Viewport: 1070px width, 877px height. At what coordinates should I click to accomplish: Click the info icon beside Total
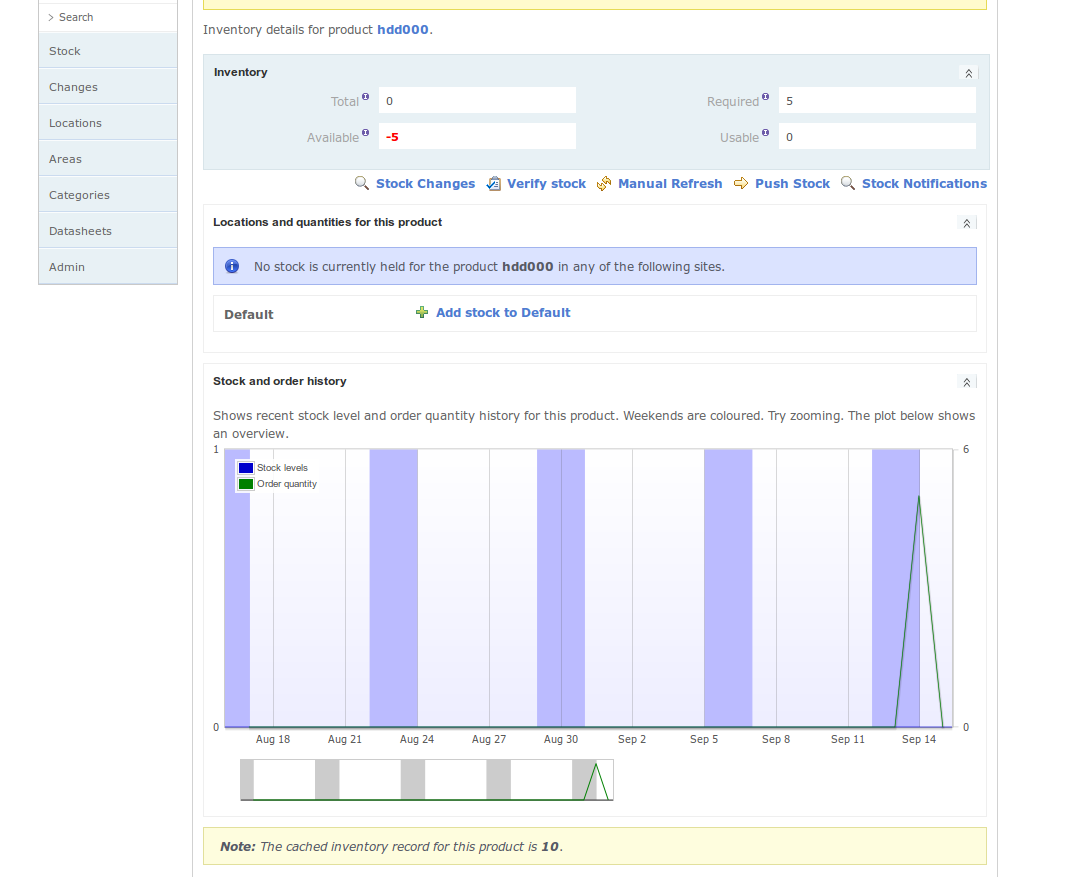coord(365,97)
